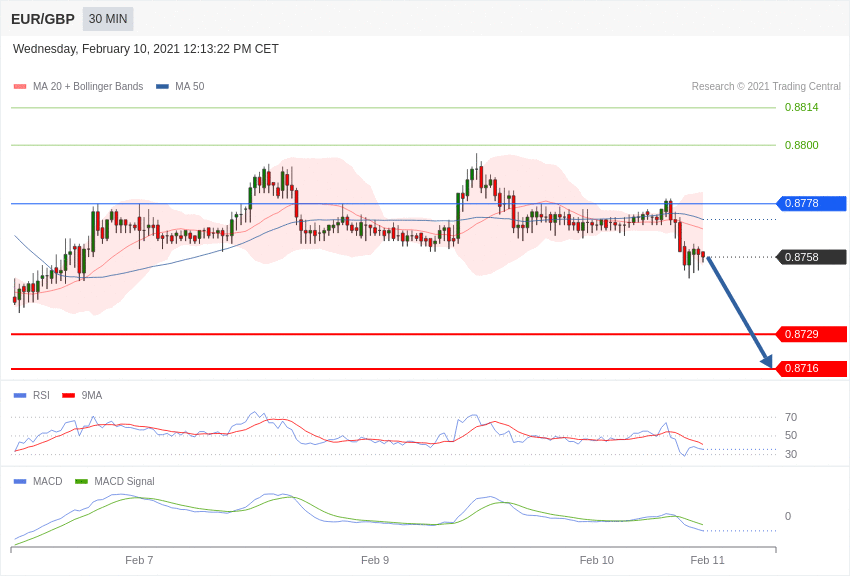Click the 'MACD' legend label
This screenshot has width=850, height=576.
click(x=48, y=481)
